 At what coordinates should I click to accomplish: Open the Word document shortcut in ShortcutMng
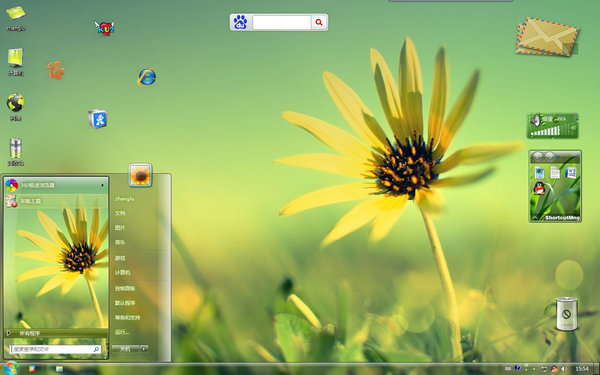571,173
